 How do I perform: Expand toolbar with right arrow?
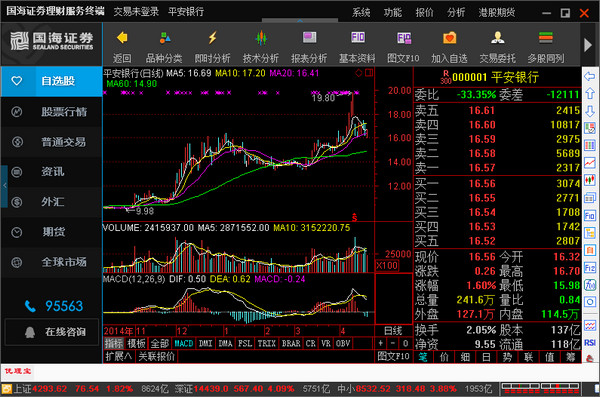[588, 45]
